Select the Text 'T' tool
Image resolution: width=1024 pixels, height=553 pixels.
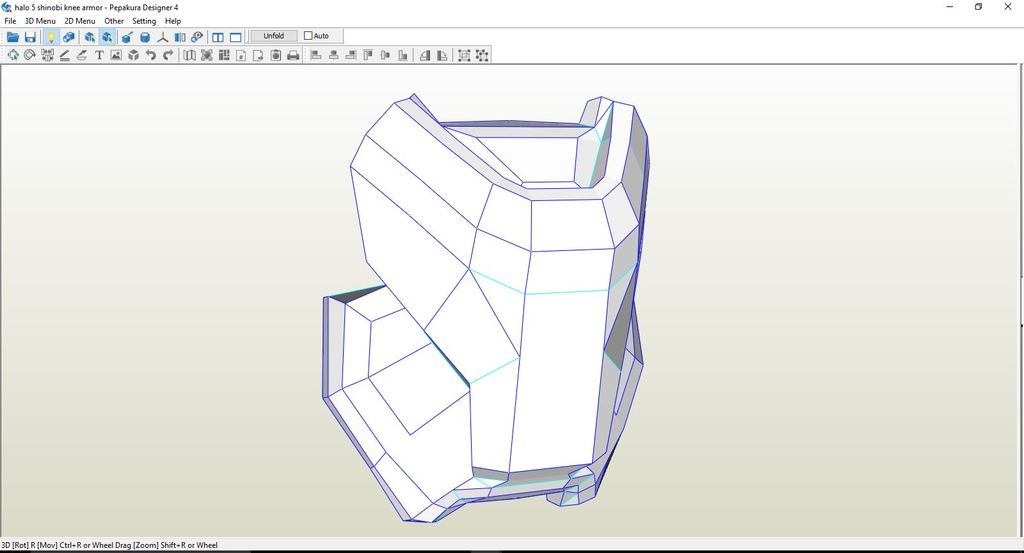pos(99,55)
